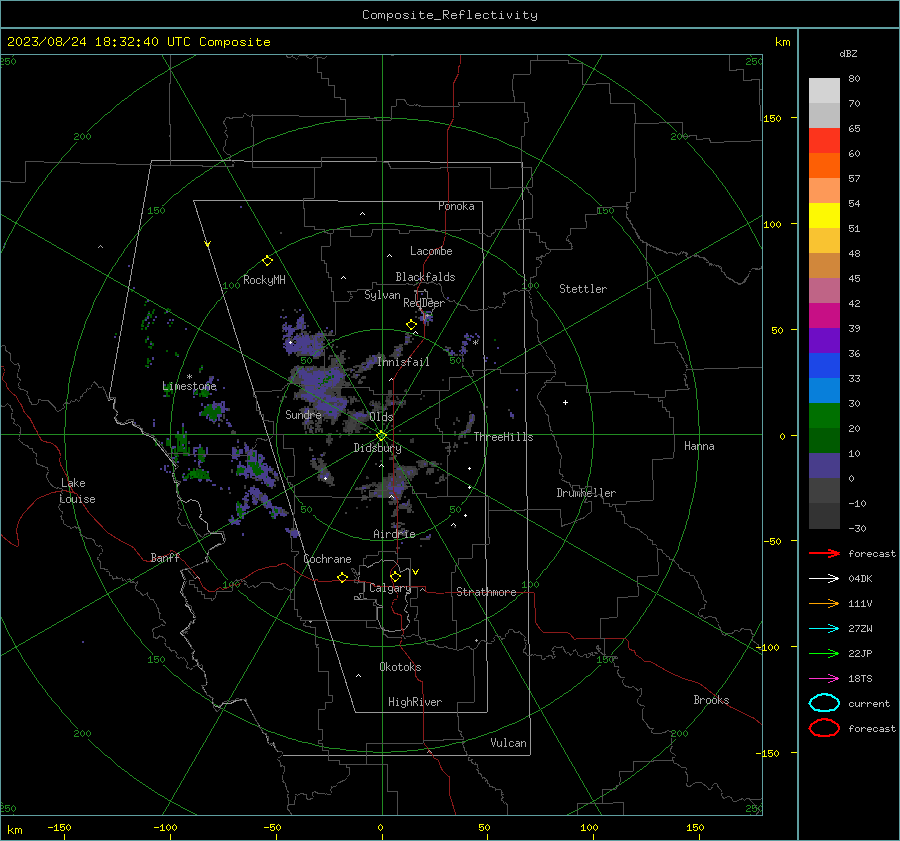Click the Strathmore label

(486, 592)
